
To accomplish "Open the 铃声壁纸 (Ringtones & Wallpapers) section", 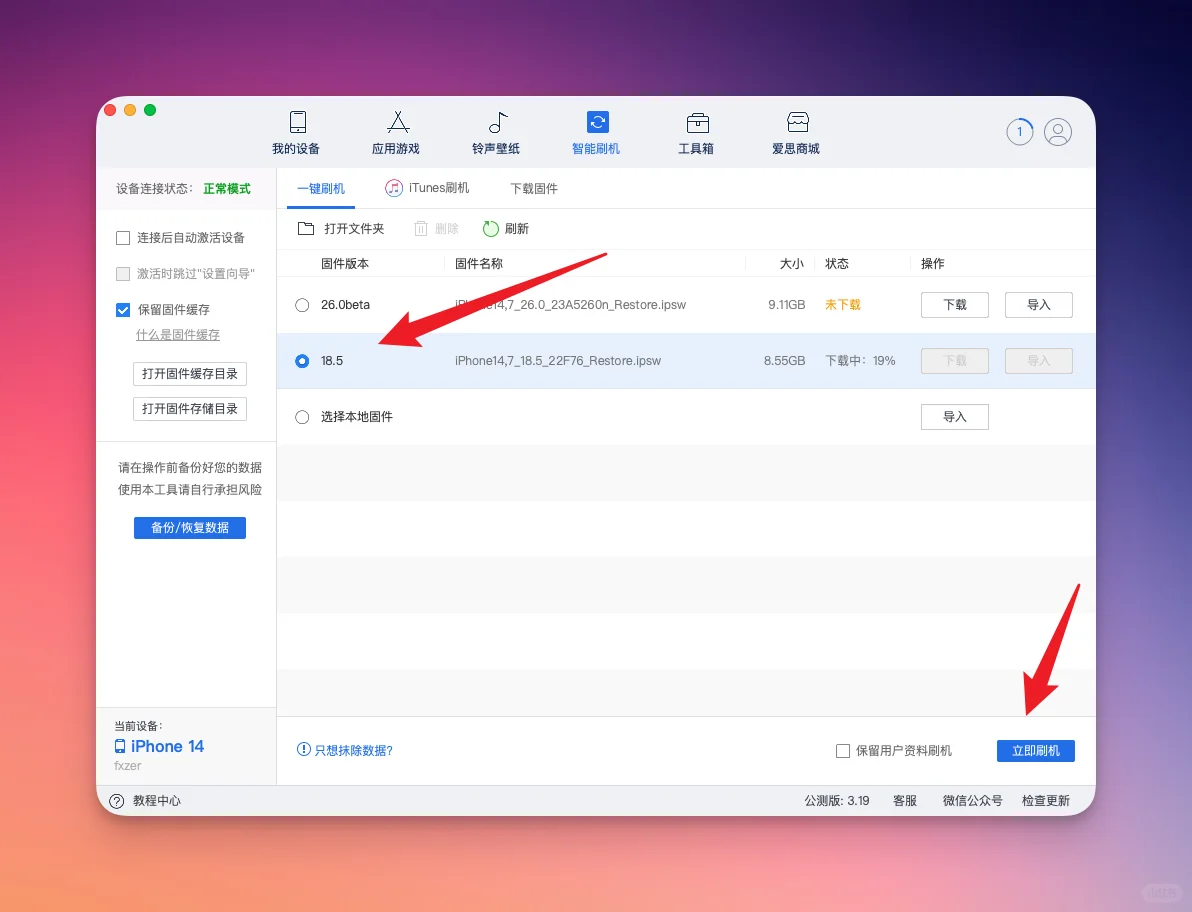I will pyautogui.click(x=496, y=131).
